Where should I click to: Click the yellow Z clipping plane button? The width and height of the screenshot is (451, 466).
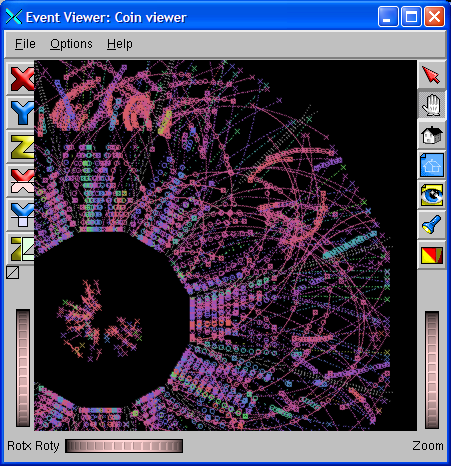[21, 249]
